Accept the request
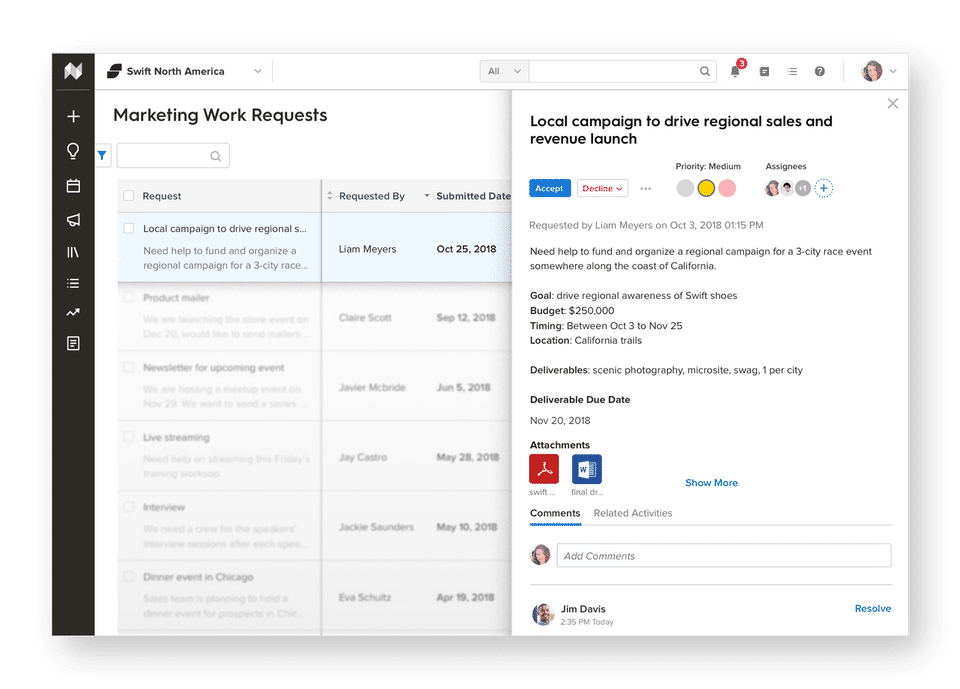Image resolution: width=960 pixels, height=689 pixels. pyautogui.click(x=550, y=188)
